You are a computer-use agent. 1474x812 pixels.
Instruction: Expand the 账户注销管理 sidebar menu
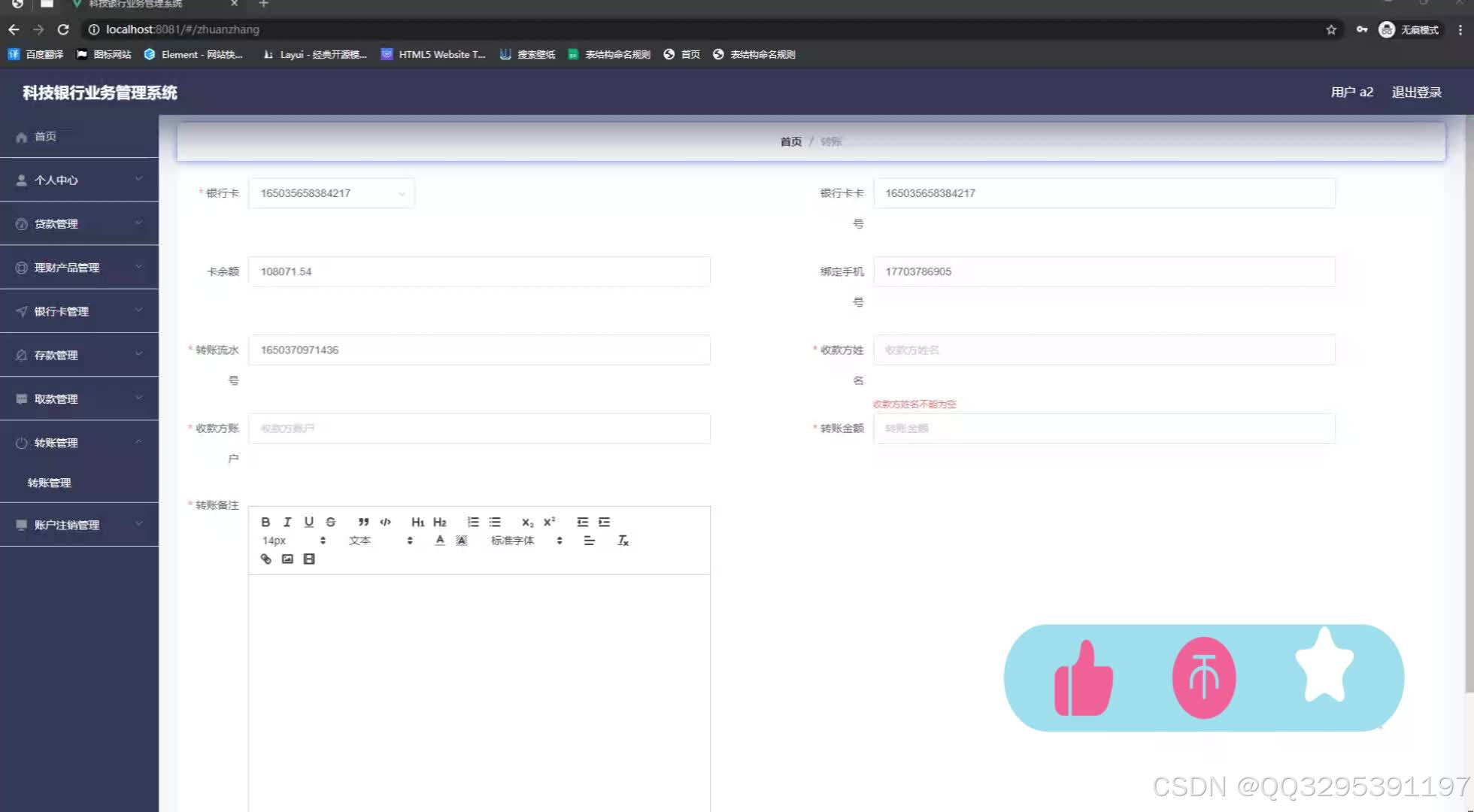click(x=79, y=525)
